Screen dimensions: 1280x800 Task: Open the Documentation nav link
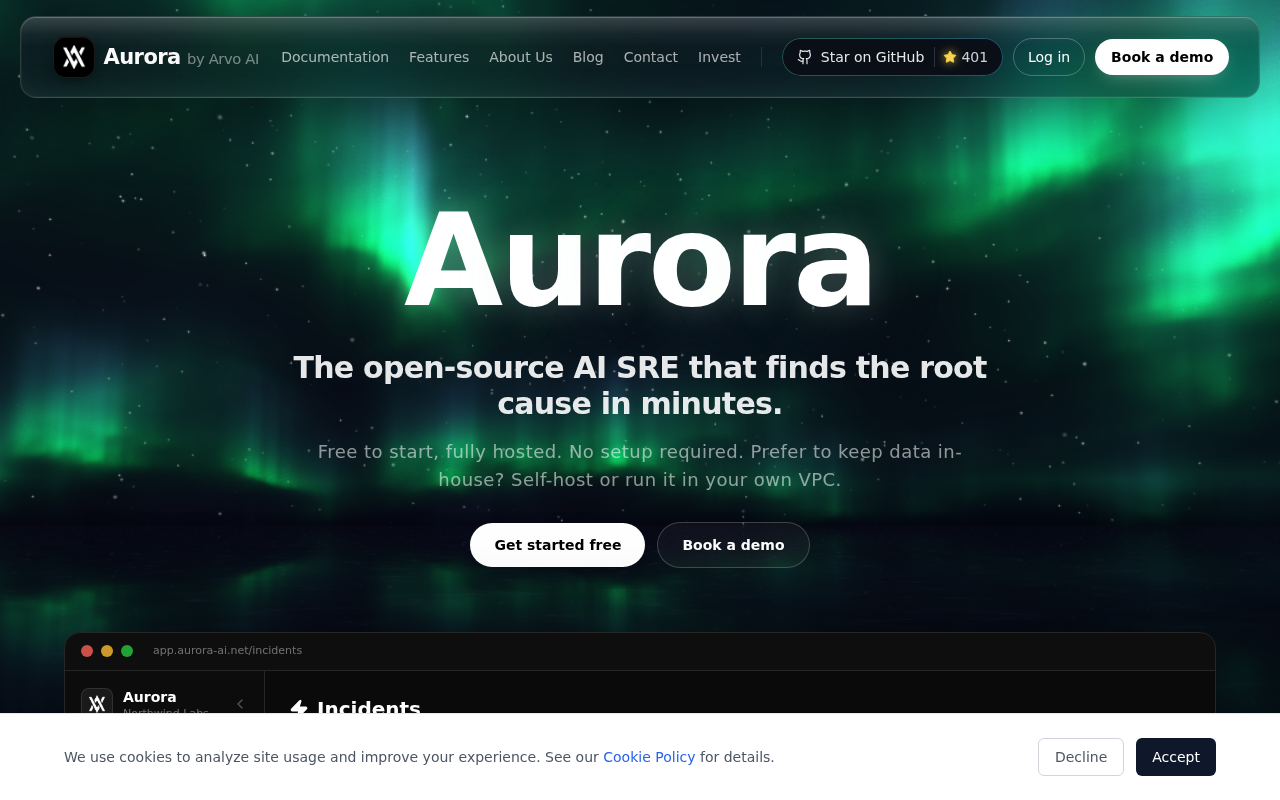coord(335,57)
